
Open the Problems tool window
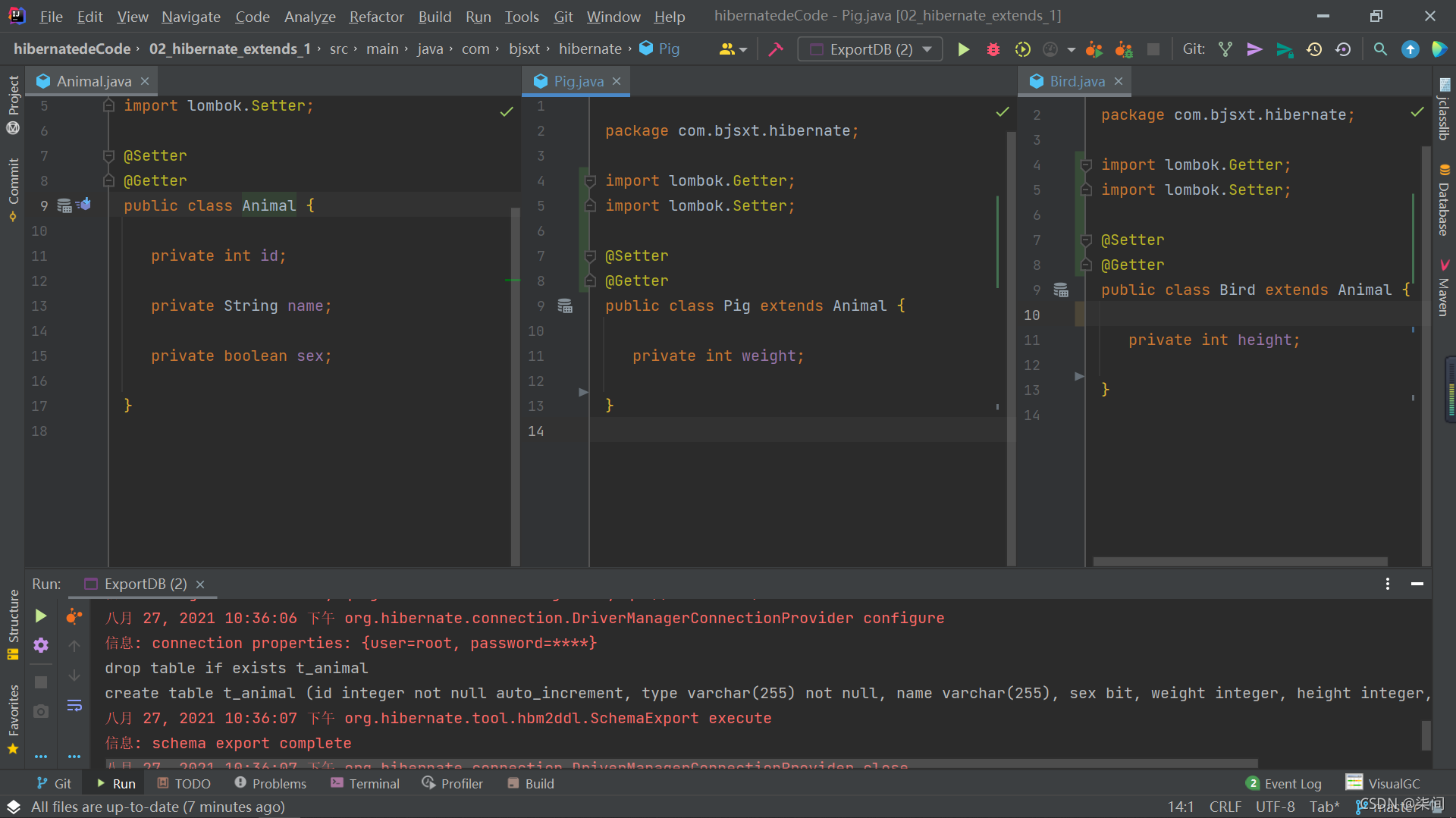[271, 783]
